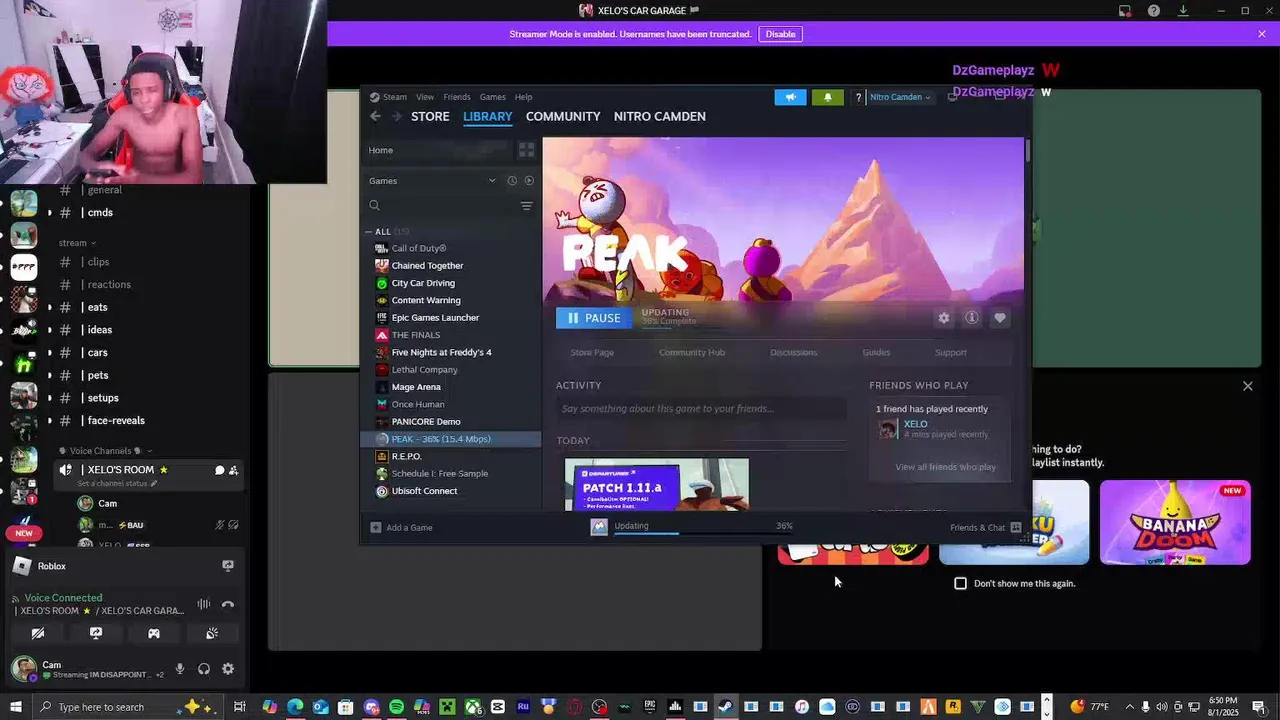Collapse the ALL games category

368,231
